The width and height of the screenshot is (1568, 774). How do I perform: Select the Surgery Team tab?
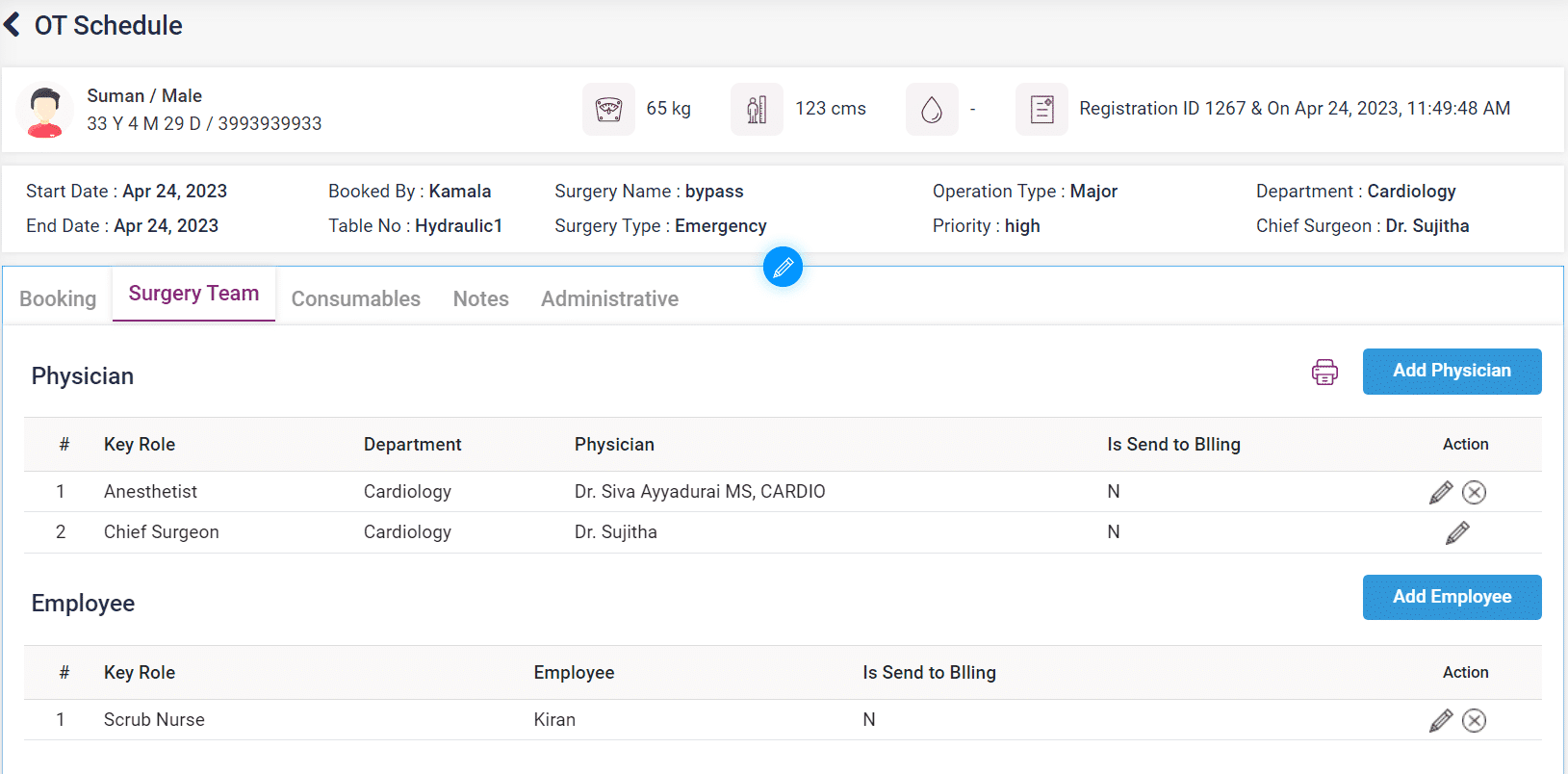pyautogui.click(x=193, y=294)
